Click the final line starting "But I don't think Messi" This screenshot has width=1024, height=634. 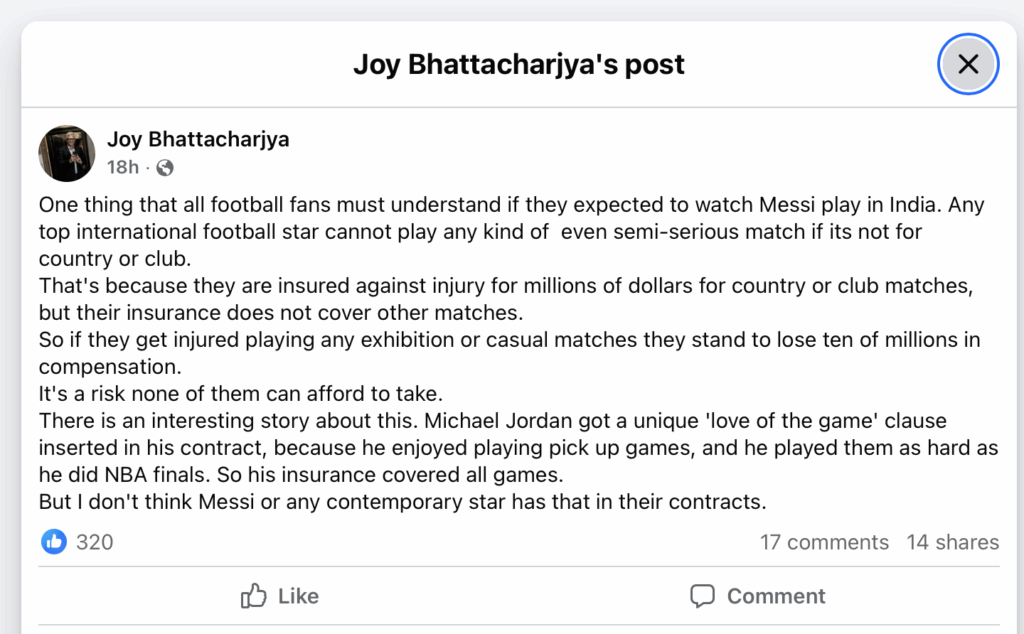[402, 501]
